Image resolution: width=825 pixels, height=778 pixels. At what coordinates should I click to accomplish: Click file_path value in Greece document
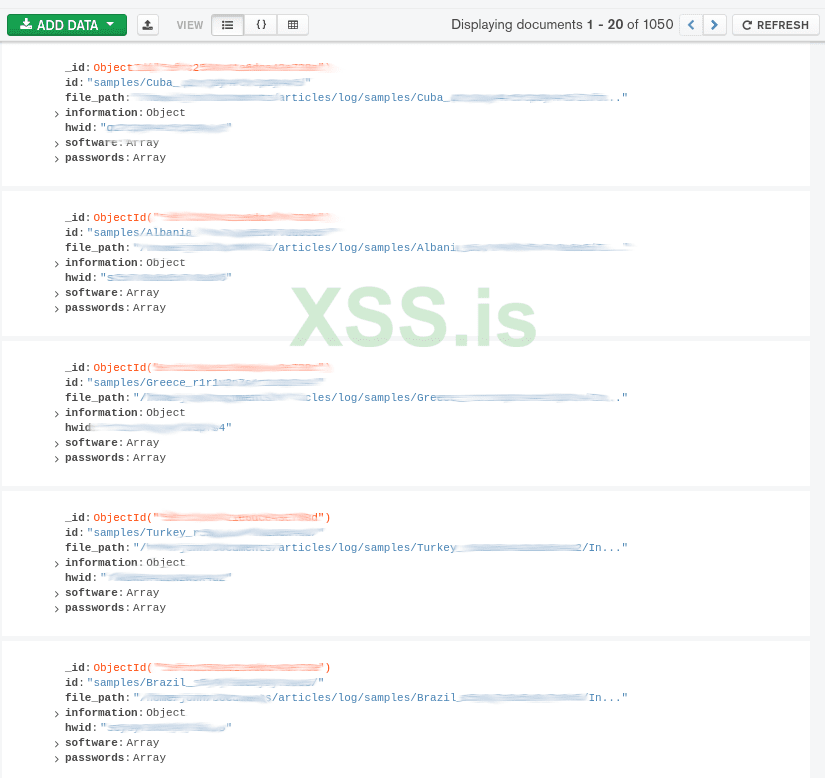click(380, 397)
